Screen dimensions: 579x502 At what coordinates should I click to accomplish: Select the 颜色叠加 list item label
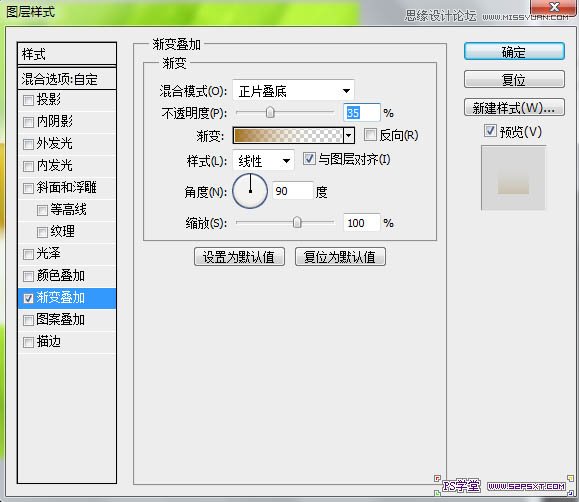(61, 276)
